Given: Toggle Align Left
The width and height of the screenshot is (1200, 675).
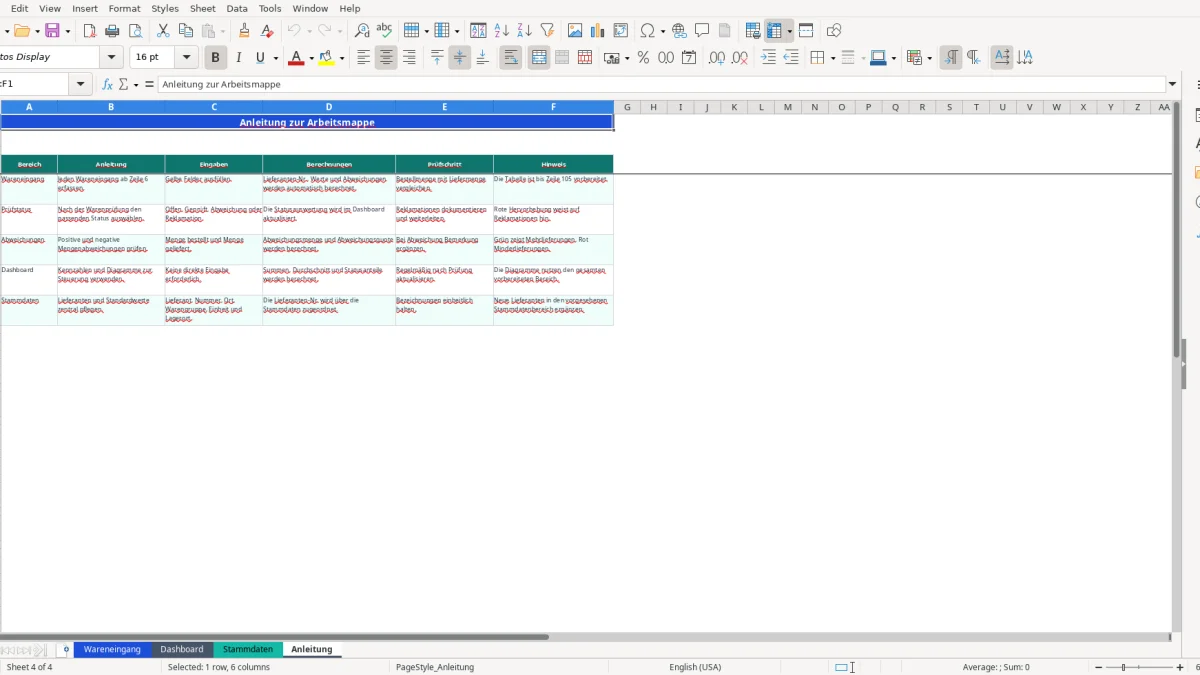Looking at the screenshot, I should (364, 58).
